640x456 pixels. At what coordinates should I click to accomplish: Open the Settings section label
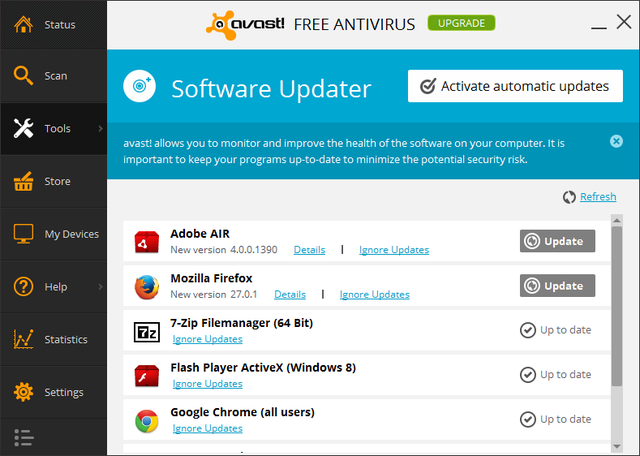coord(64,392)
